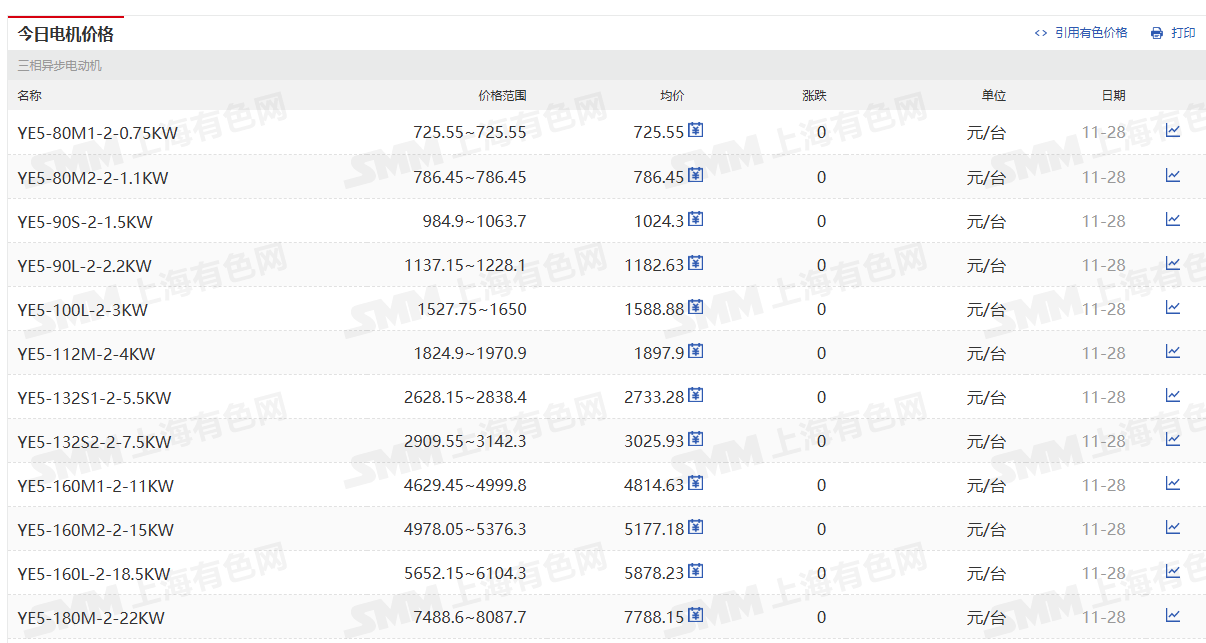The height and width of the screenshot is (643, 1206).
Task: Open the YE5-80M2-2-1.1KW product name
Action: pos(93,178)
